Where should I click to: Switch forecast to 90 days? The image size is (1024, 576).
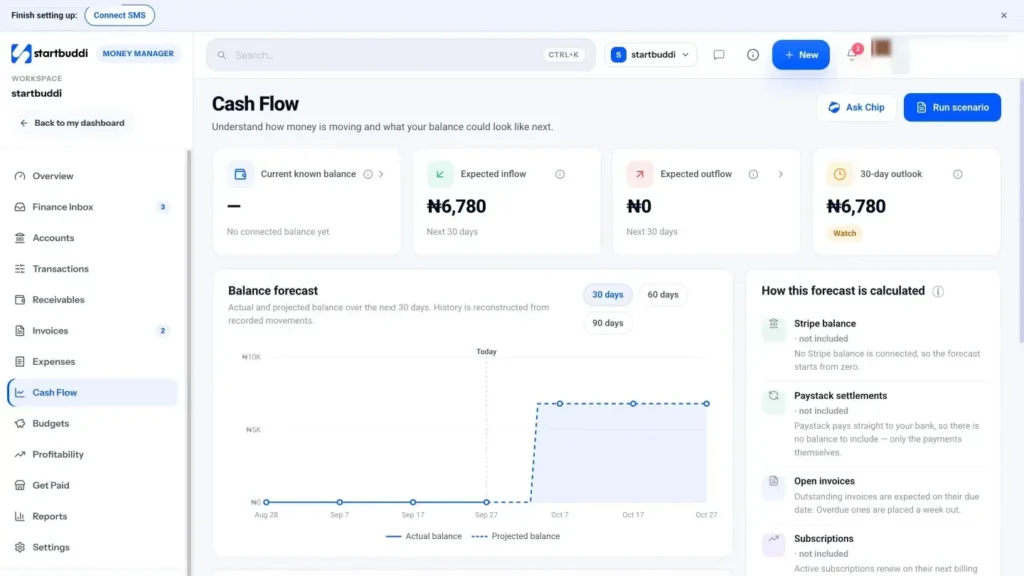coord(607,323)
